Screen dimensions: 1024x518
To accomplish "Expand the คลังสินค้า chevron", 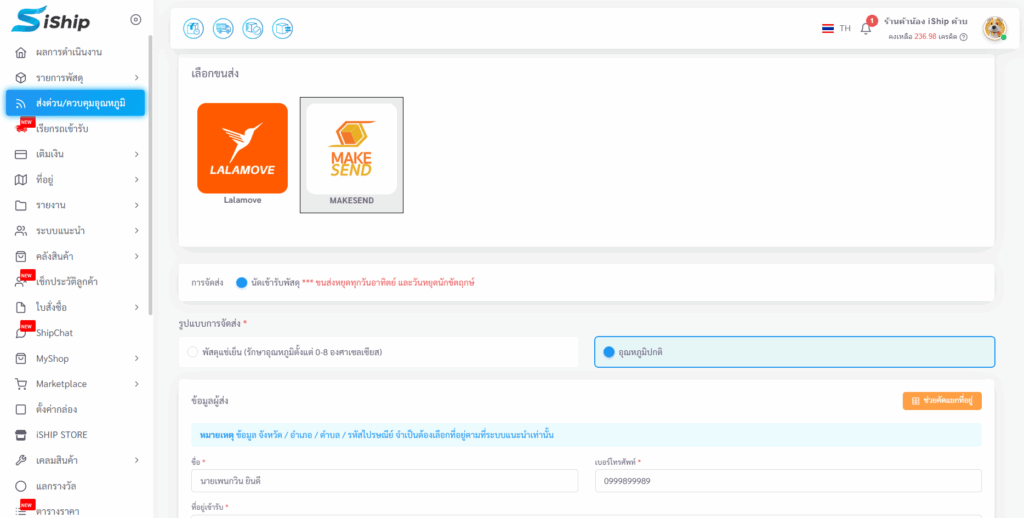I will point(136,256).
